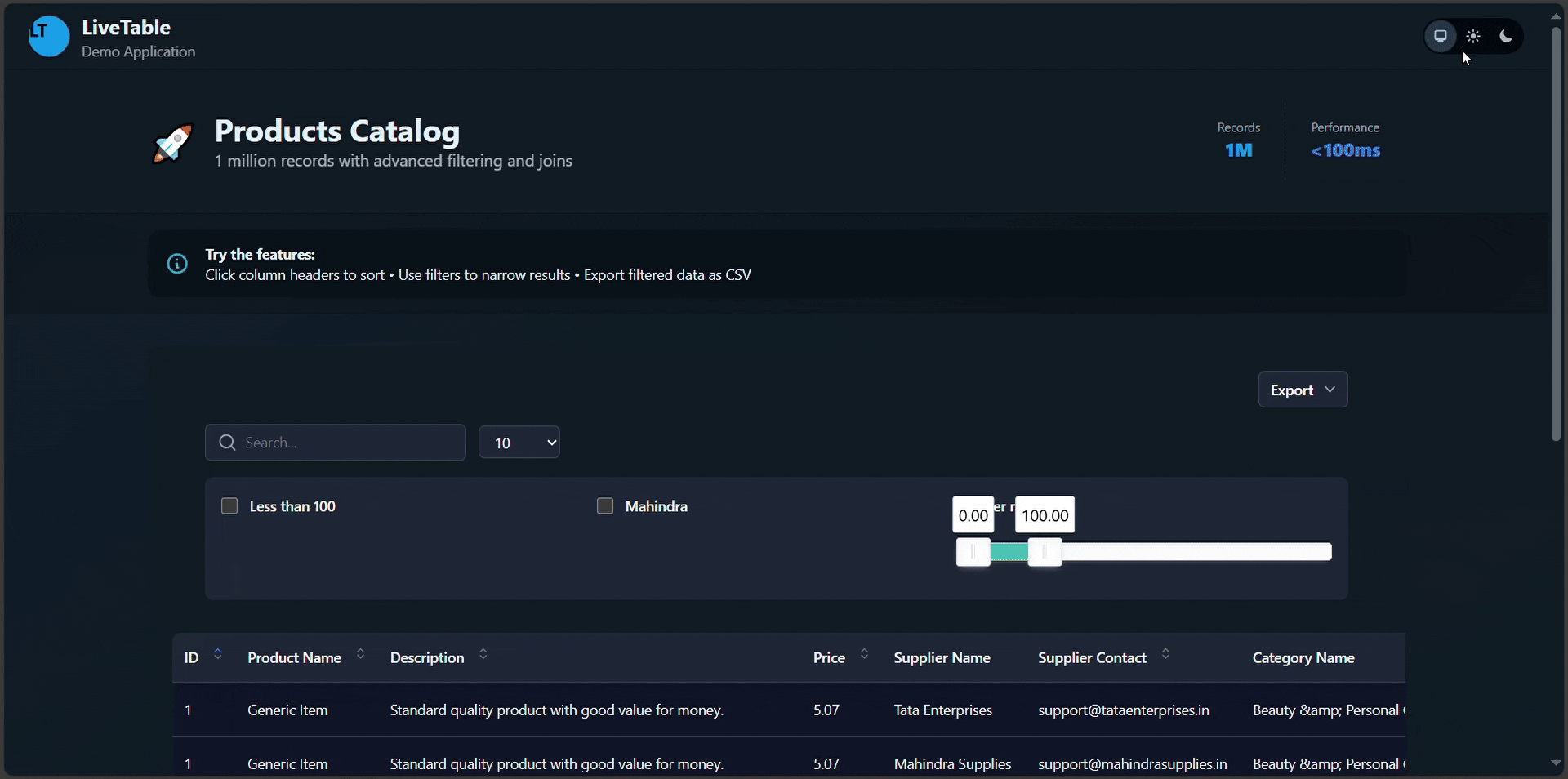1568x779 pixels.
Task: Open the Export dropdown
Action: point(1303,390)
